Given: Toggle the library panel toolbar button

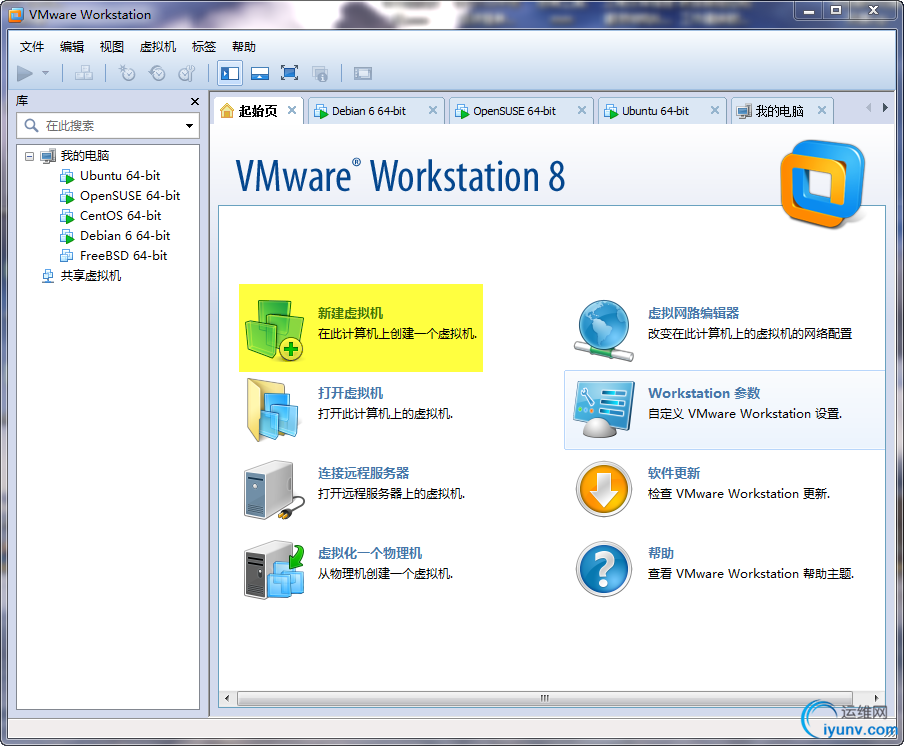Looking at the screenshot, I should (230, 73).
